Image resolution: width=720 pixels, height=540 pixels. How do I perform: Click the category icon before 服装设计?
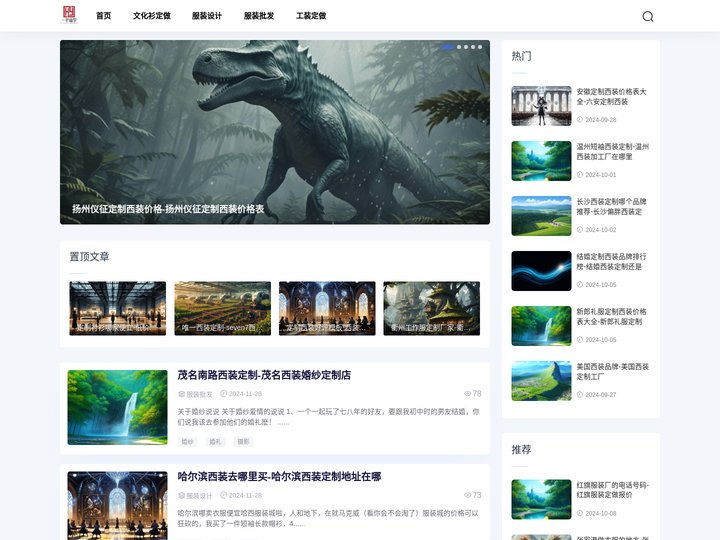pos(181,495)
